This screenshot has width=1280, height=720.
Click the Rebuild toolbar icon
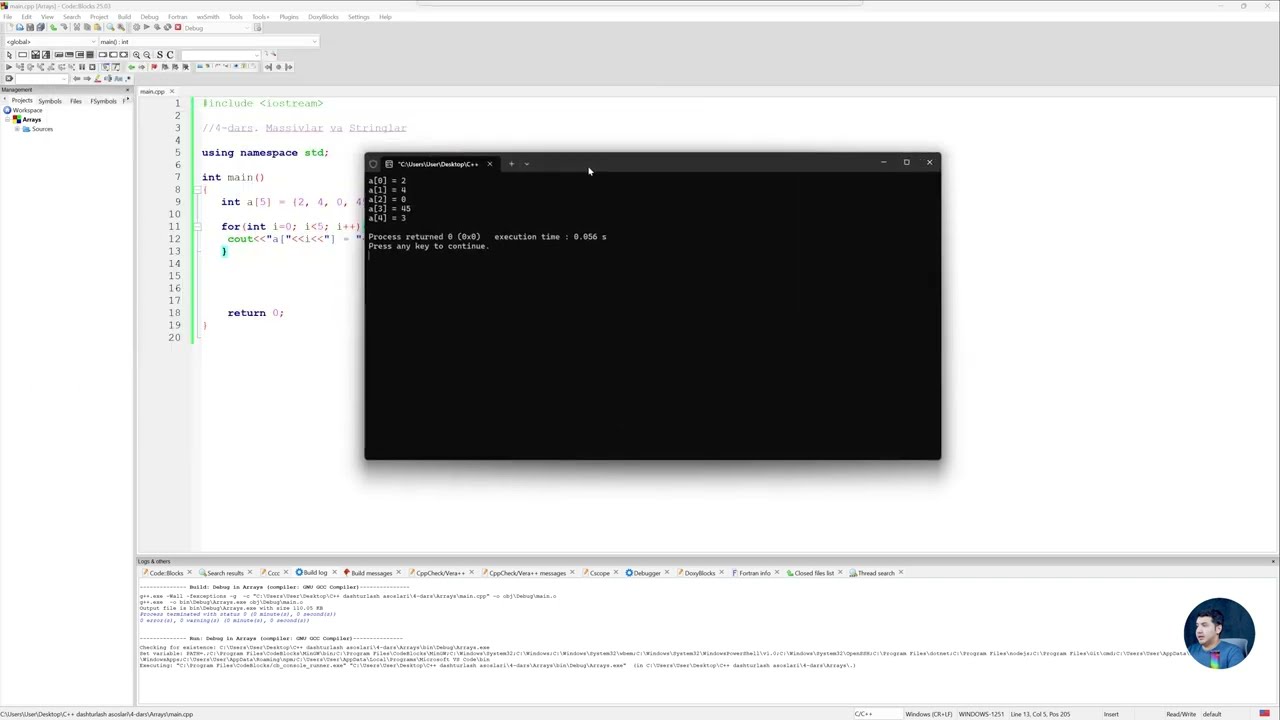(x=167, y=27)
